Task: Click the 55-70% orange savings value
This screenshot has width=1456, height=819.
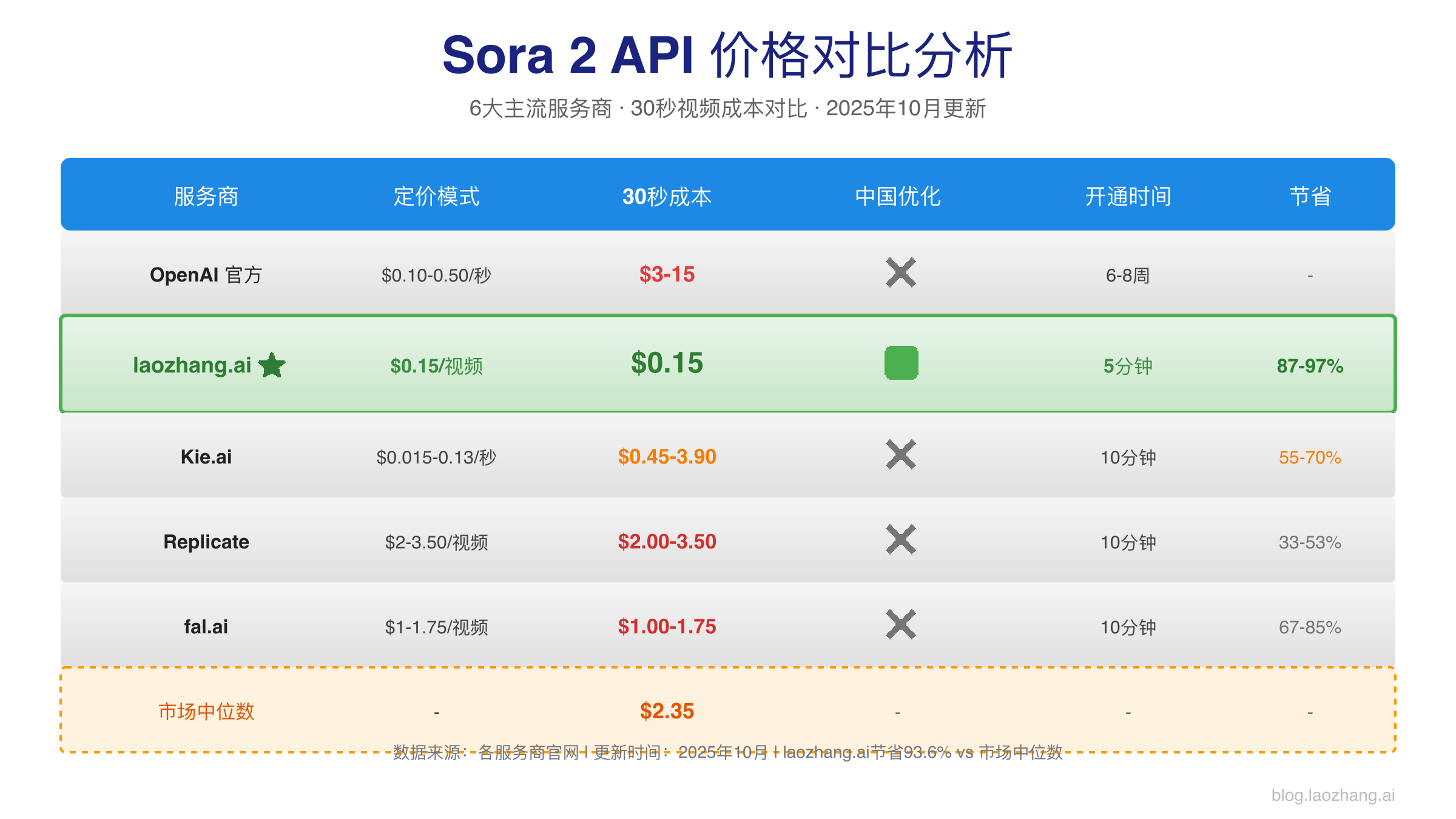Action: [x=1310, y=457]
